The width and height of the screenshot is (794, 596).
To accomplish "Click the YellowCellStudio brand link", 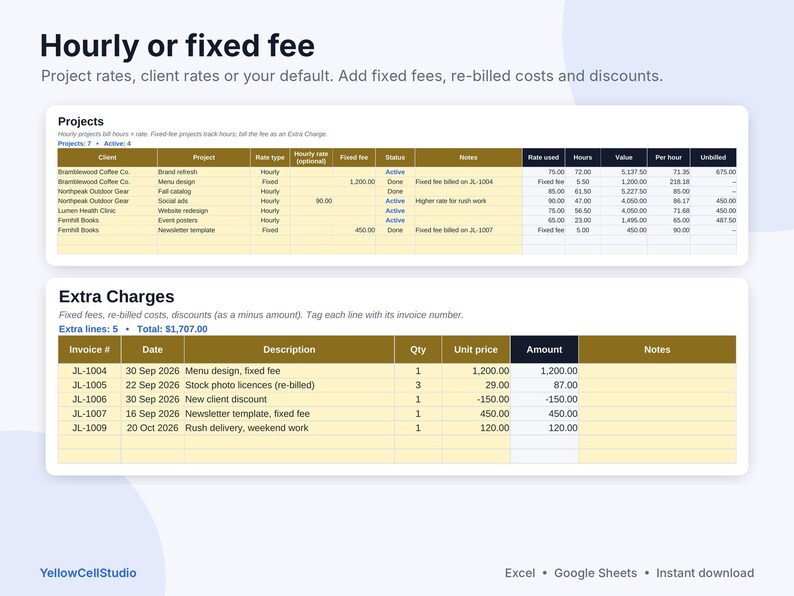I will tap(88, 573).
